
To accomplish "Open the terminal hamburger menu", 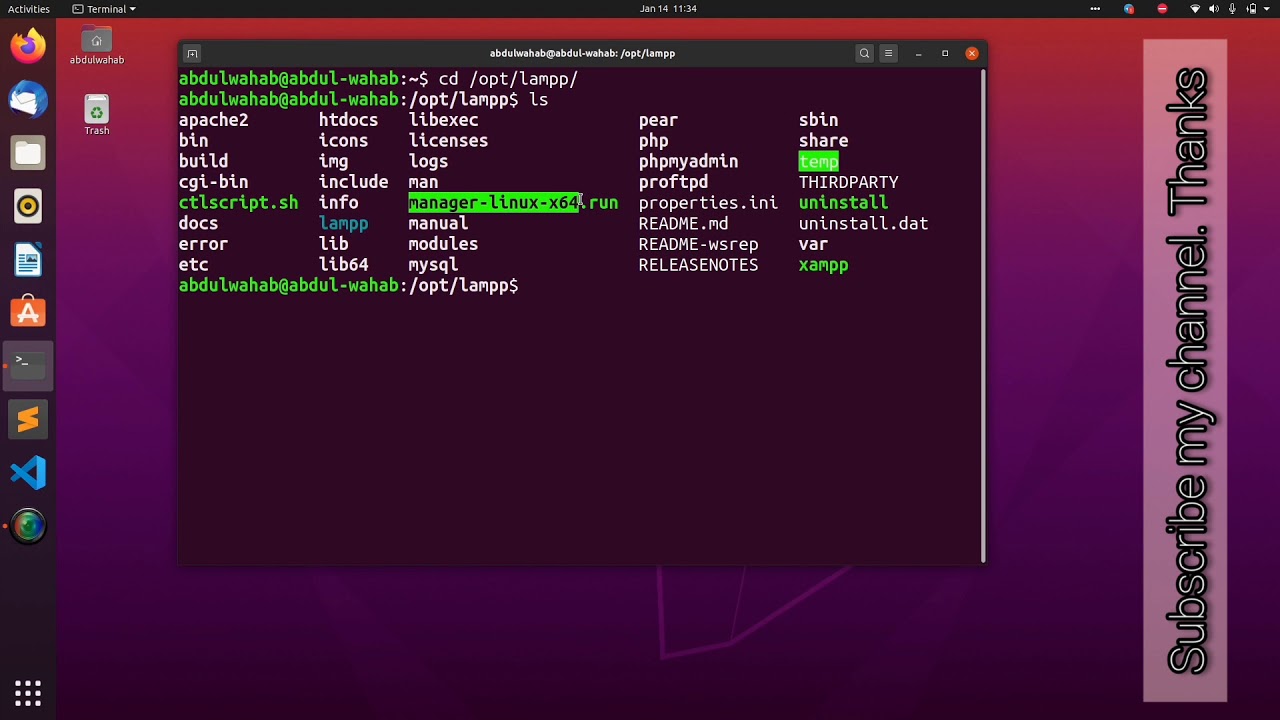I will [x=888, y=53].
